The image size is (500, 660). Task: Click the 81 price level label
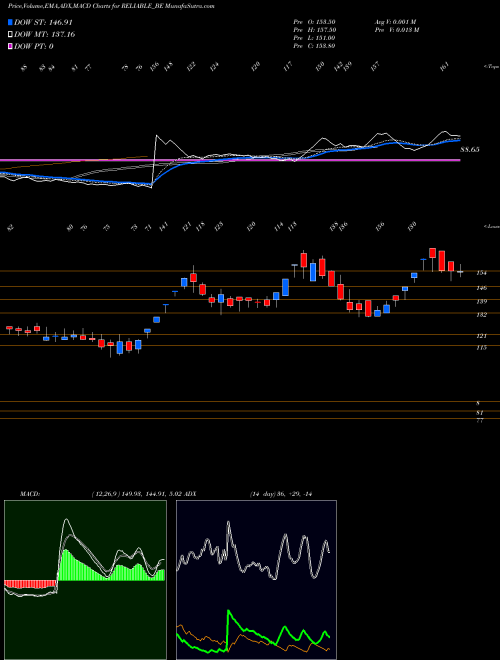click(480, 413)
